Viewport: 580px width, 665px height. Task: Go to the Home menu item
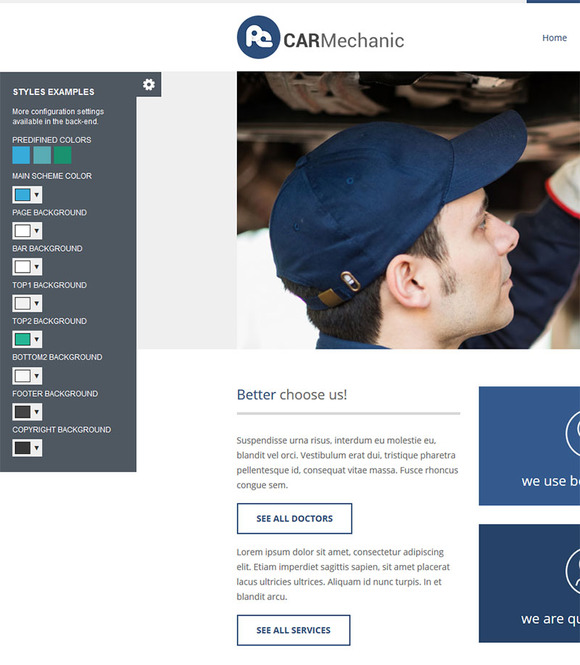[x=554, y=38]
